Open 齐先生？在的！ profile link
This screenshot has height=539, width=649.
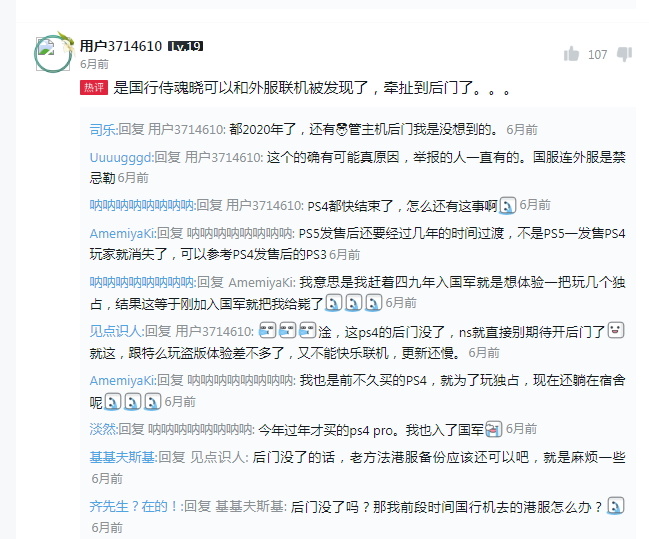[x=136, y=506]
